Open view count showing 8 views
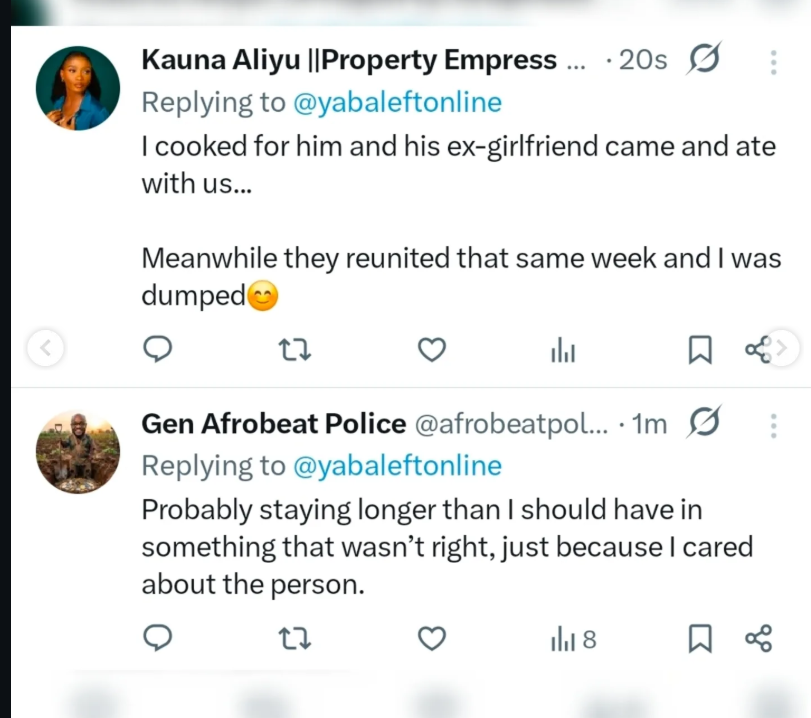This screenshot has height=718, width=811. 570,638
